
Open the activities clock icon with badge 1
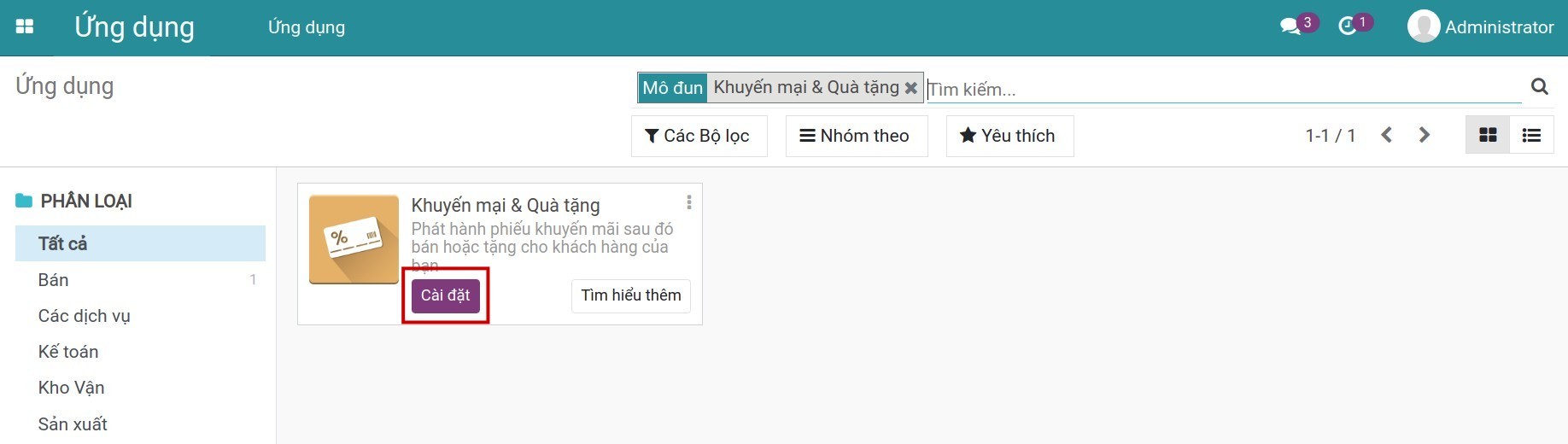1354,26
